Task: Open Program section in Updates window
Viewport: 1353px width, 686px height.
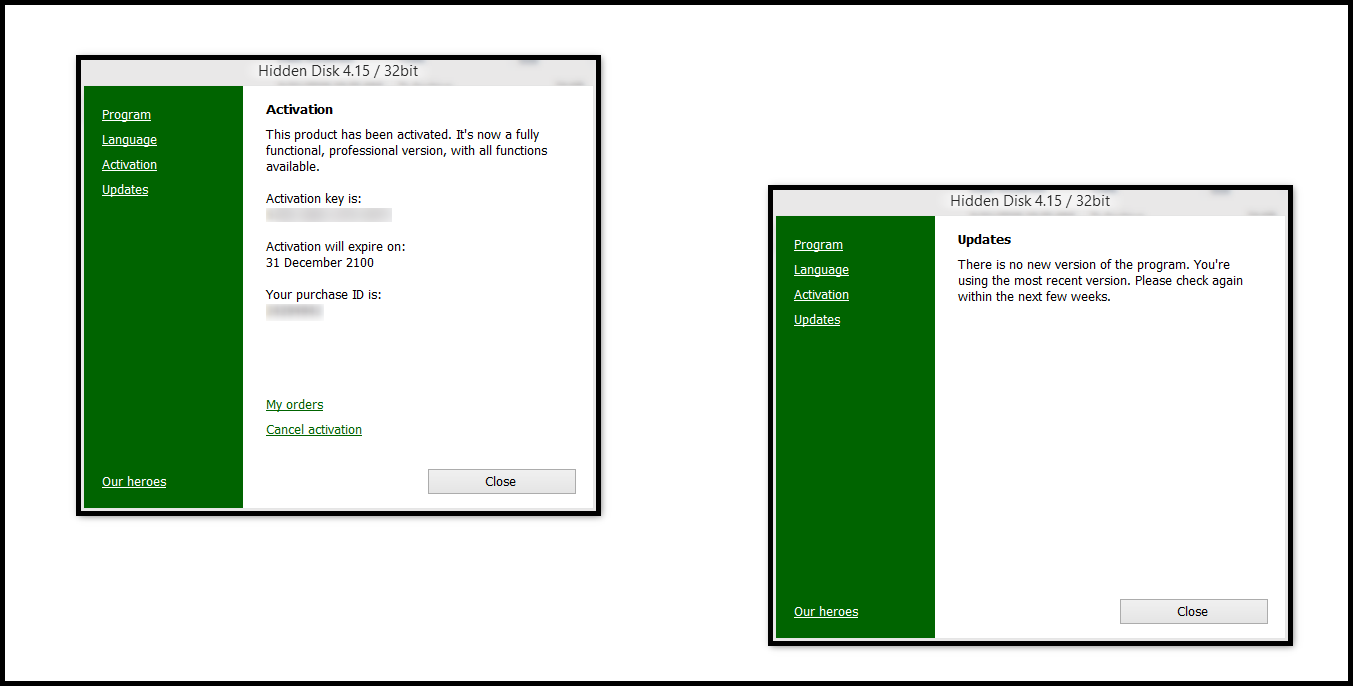Action: coord(818,245)
